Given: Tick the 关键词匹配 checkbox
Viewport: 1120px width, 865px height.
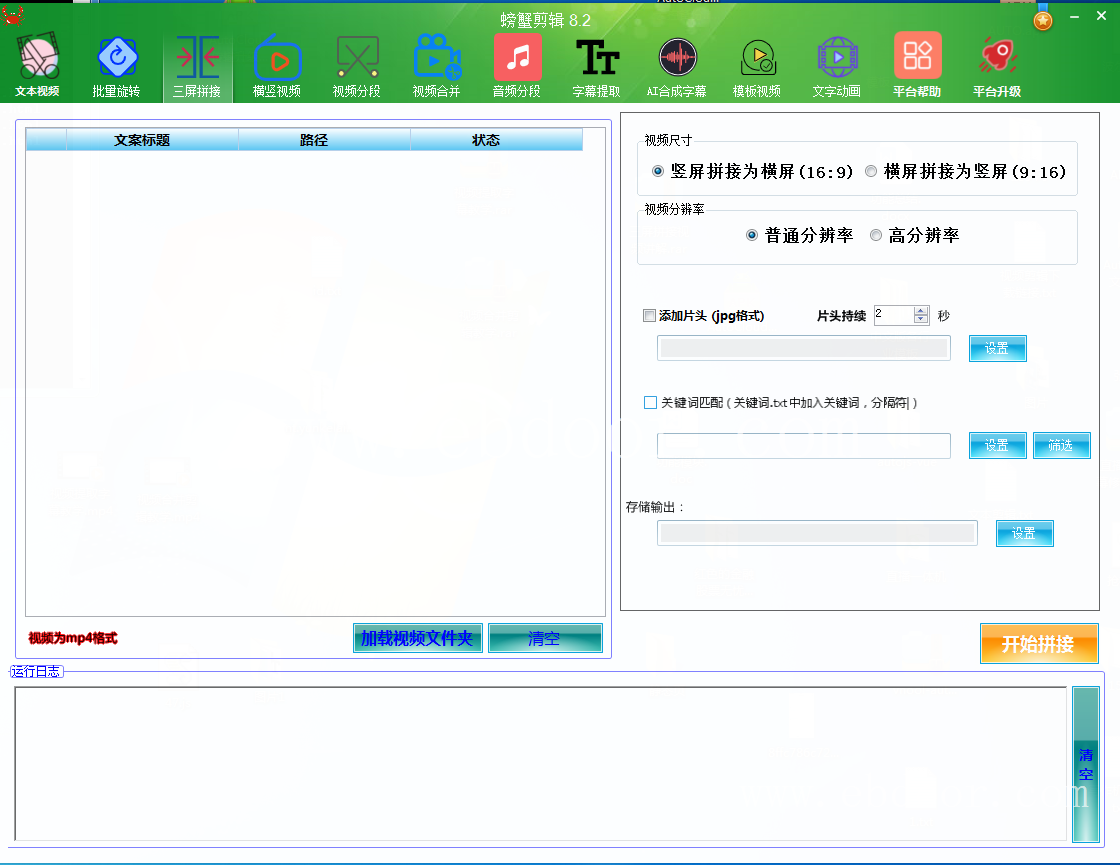Looking at the screenshot, I should pos(650,403).
